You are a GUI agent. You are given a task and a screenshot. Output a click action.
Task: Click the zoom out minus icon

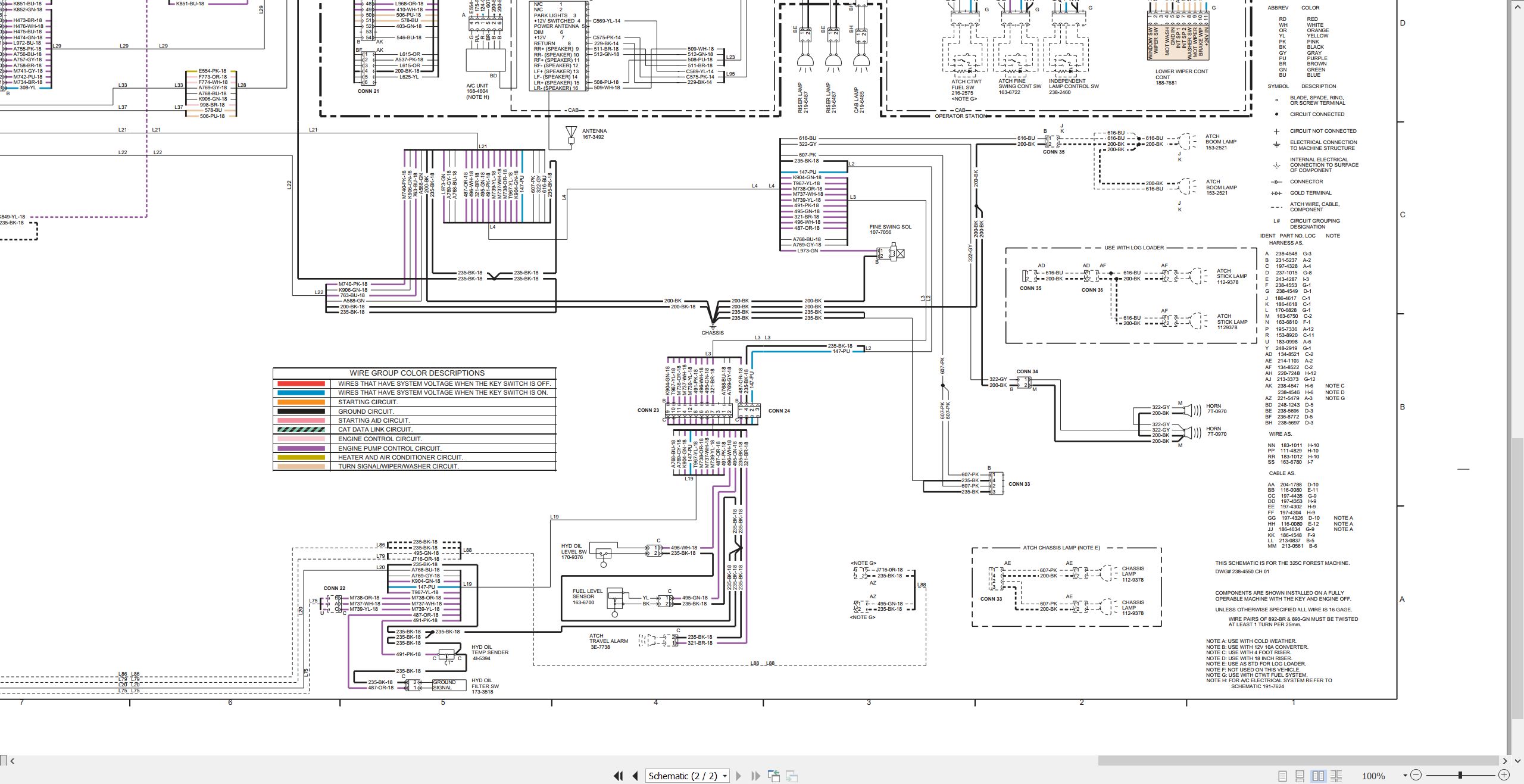1416,775
